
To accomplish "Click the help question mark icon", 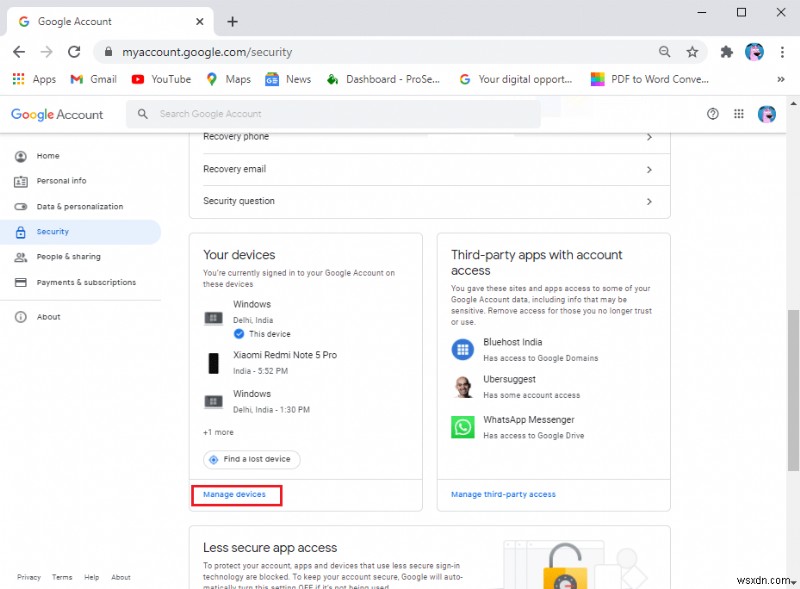I will point(712,114).
